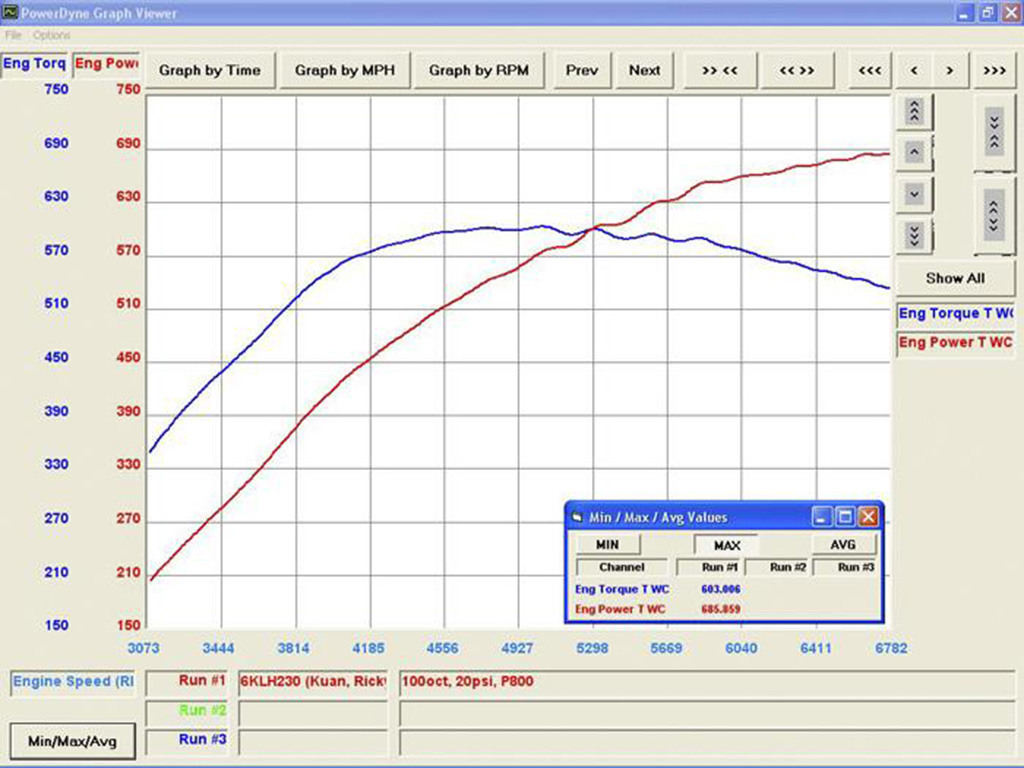
Task: Toggle the MAX values view
Action: point(726,545)
